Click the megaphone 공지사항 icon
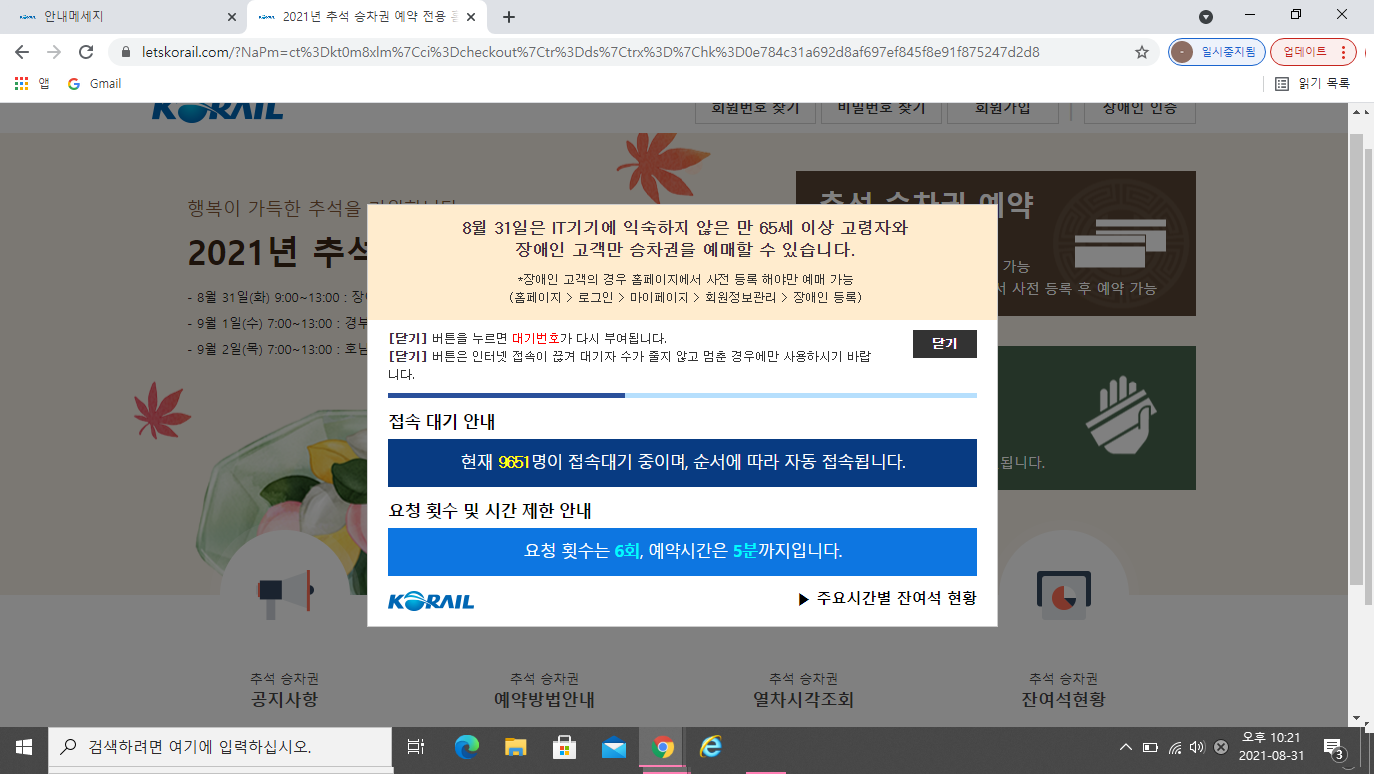The image size is (1374, 774). click(284, 593)
